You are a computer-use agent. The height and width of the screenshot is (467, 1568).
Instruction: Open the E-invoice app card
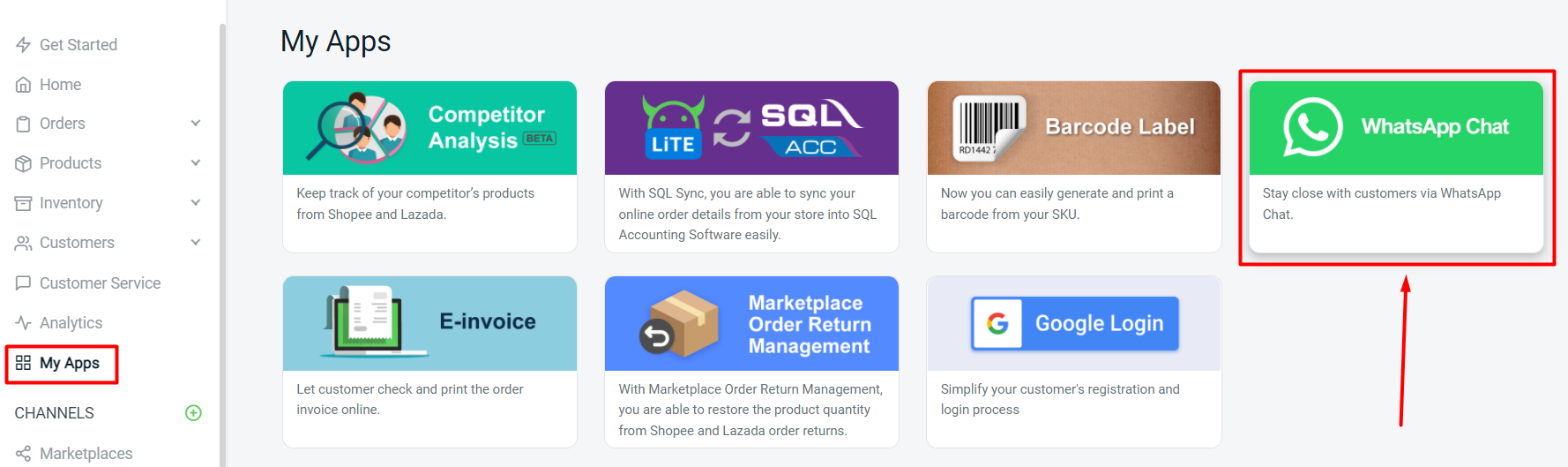[429, 361]
